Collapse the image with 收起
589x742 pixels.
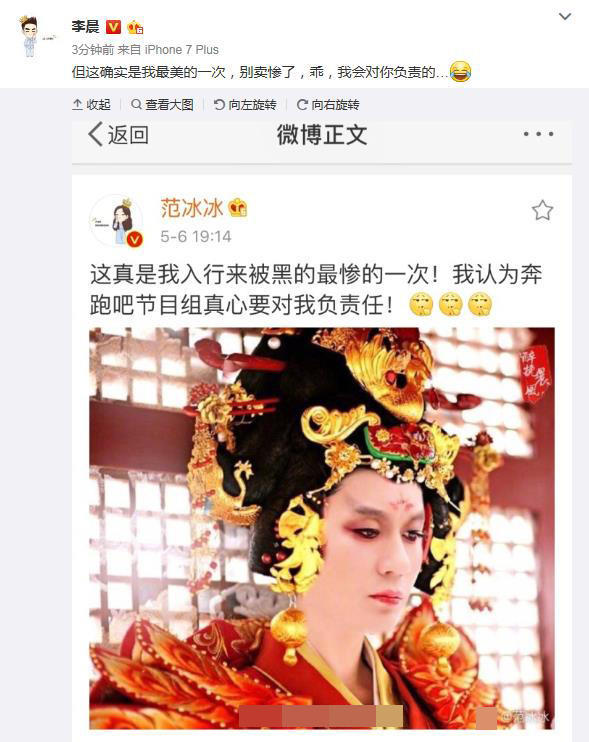92,105
